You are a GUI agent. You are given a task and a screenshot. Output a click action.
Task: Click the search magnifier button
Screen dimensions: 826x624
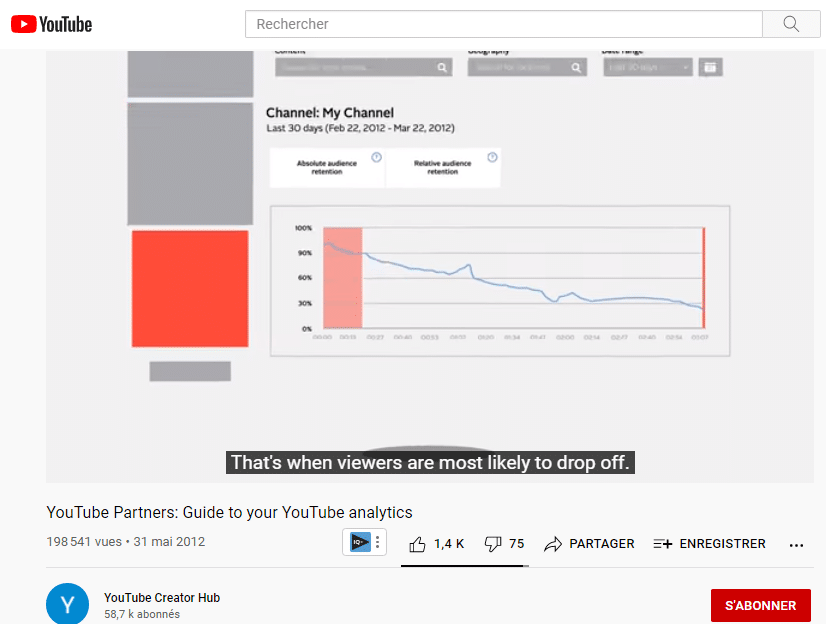pyautogui.click(x=791, y=24)
